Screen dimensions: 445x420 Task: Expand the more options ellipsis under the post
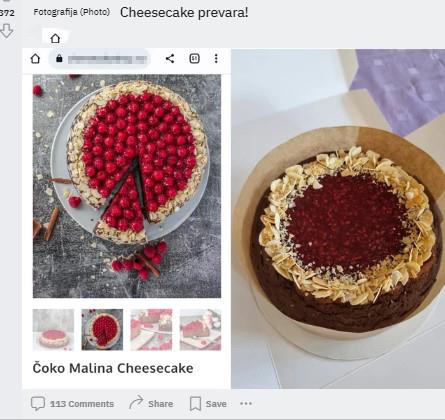[x=246, y=404]
